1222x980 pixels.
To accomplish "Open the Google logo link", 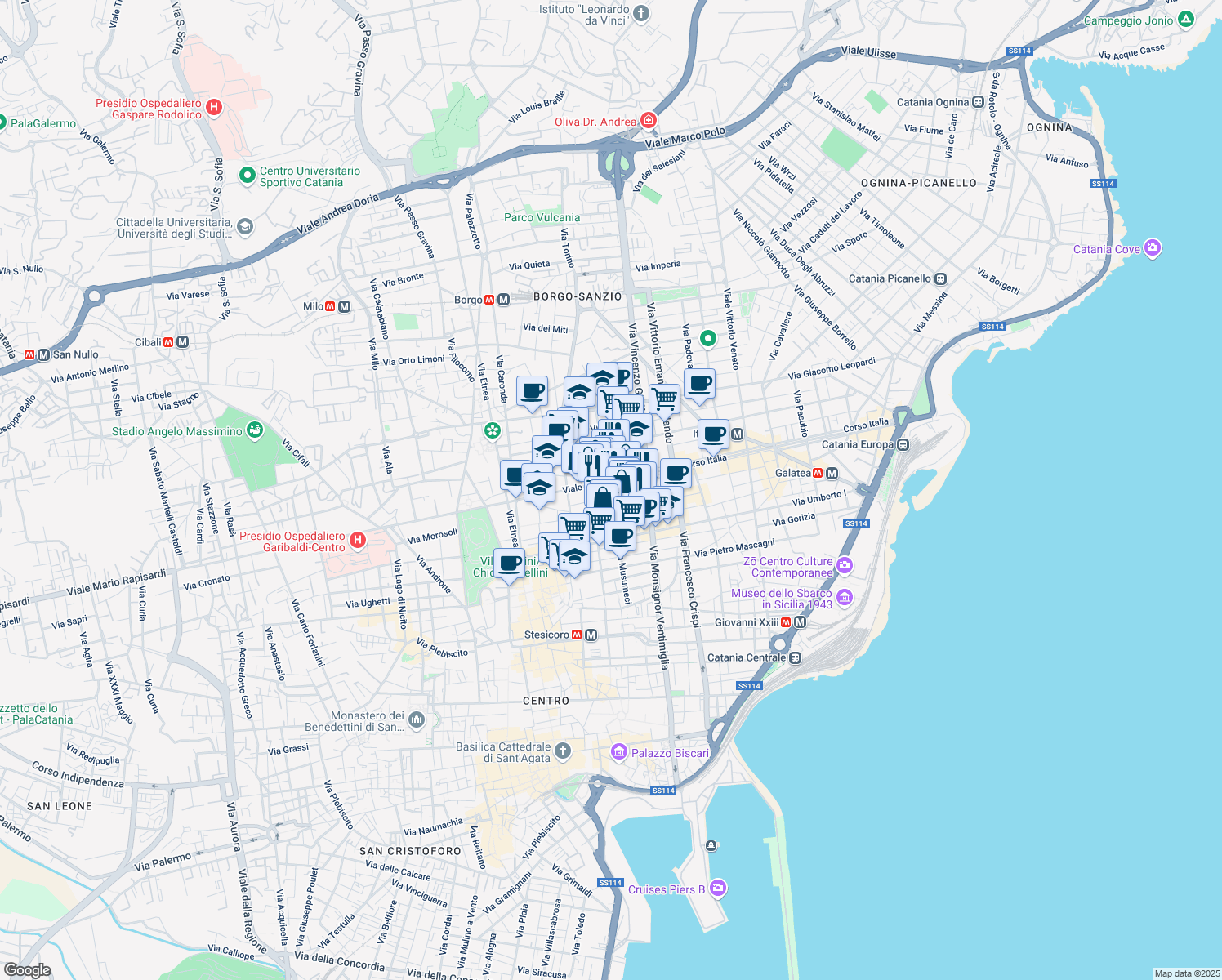I will [27, 970].
